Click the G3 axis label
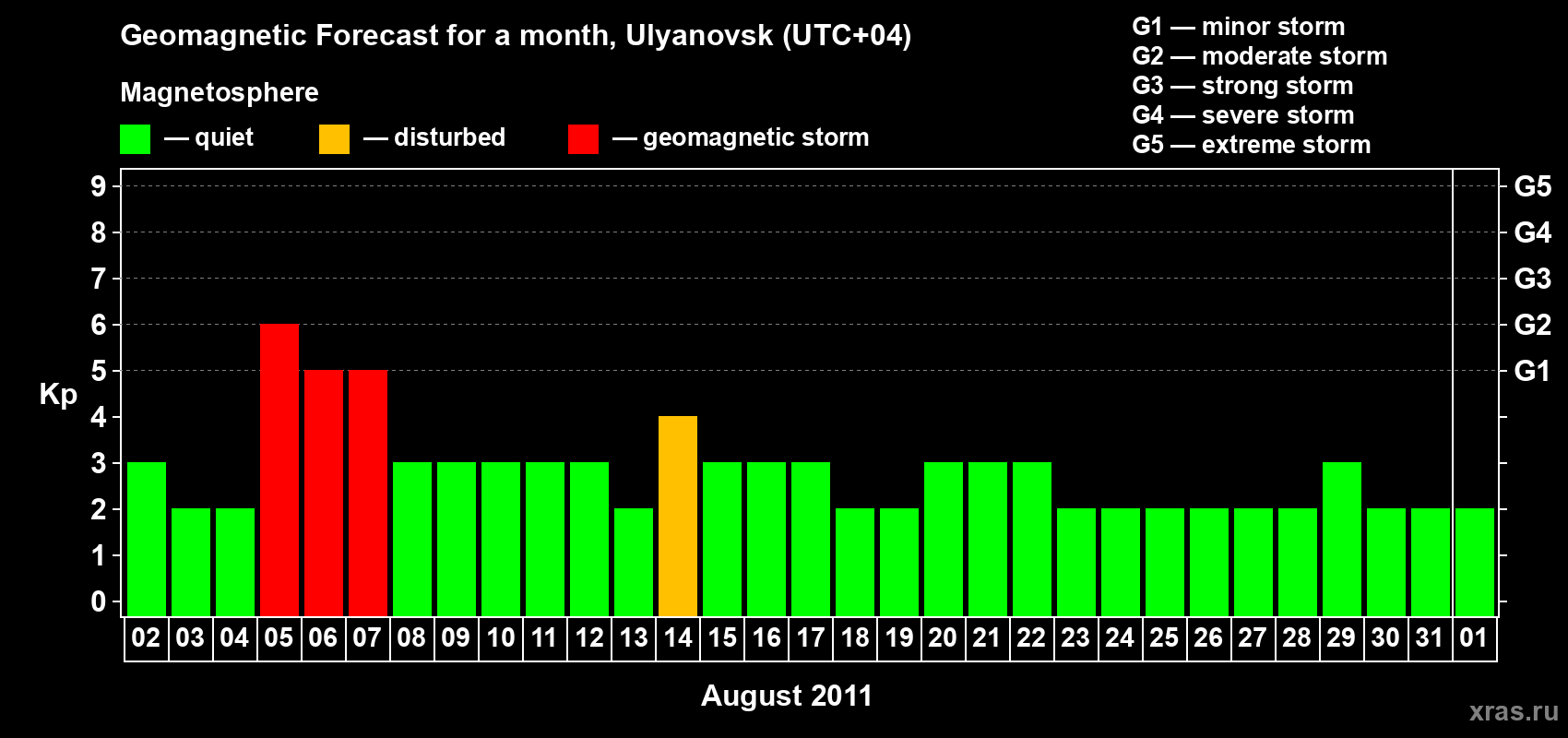 point(1533,279)
